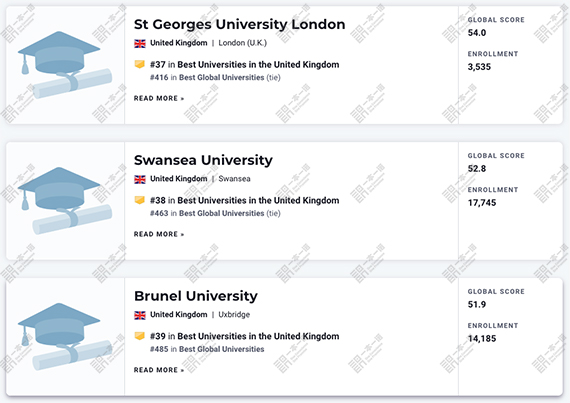Open St Georges University London title
The height and width of the screenshot is (403, 570).
coord(240,24)
